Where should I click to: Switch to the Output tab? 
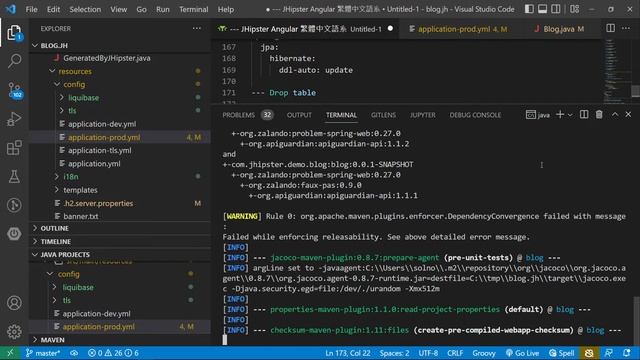299,115
